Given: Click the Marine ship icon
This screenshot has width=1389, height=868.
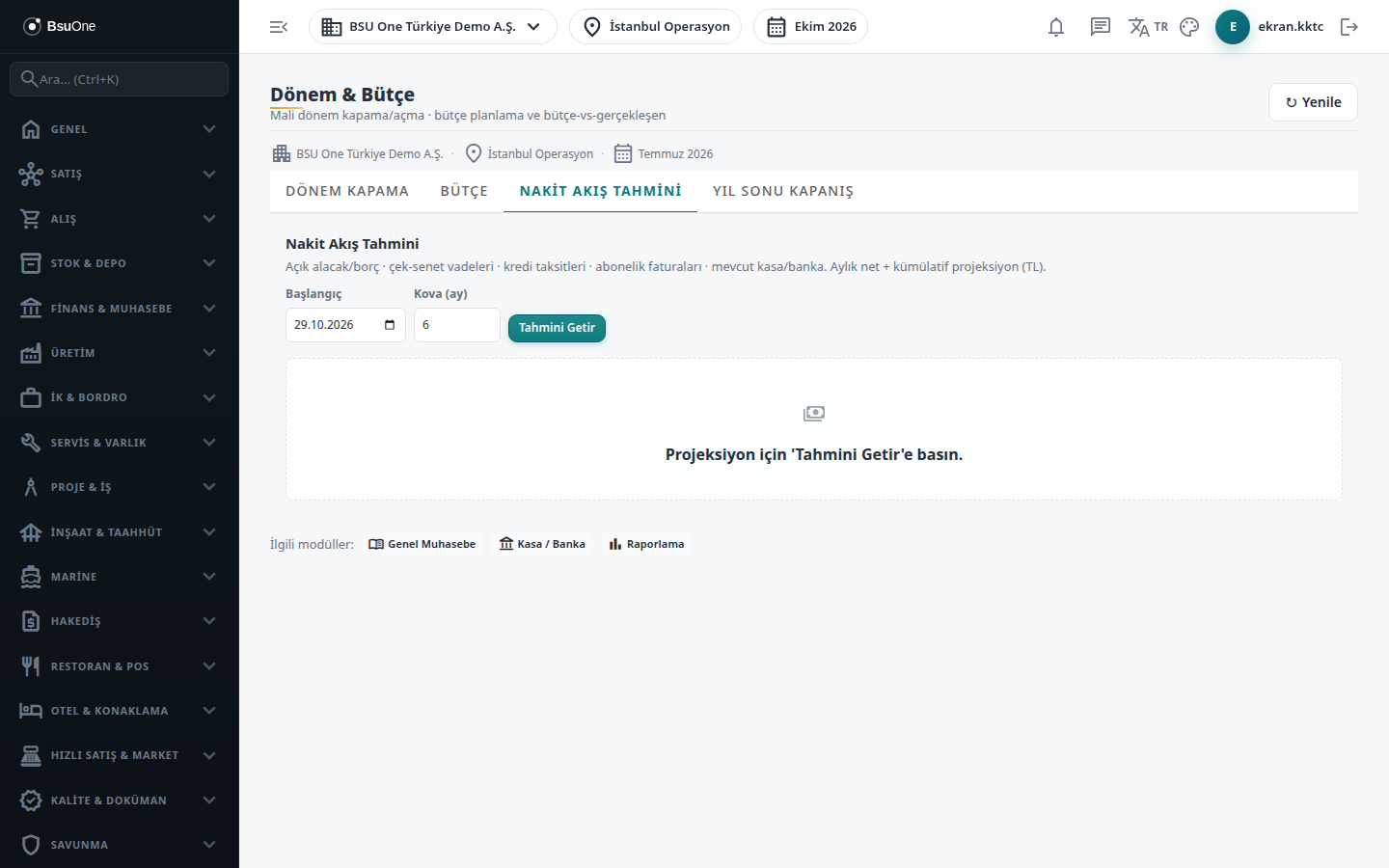Looking at the screenshot, I should coord(31,577).
